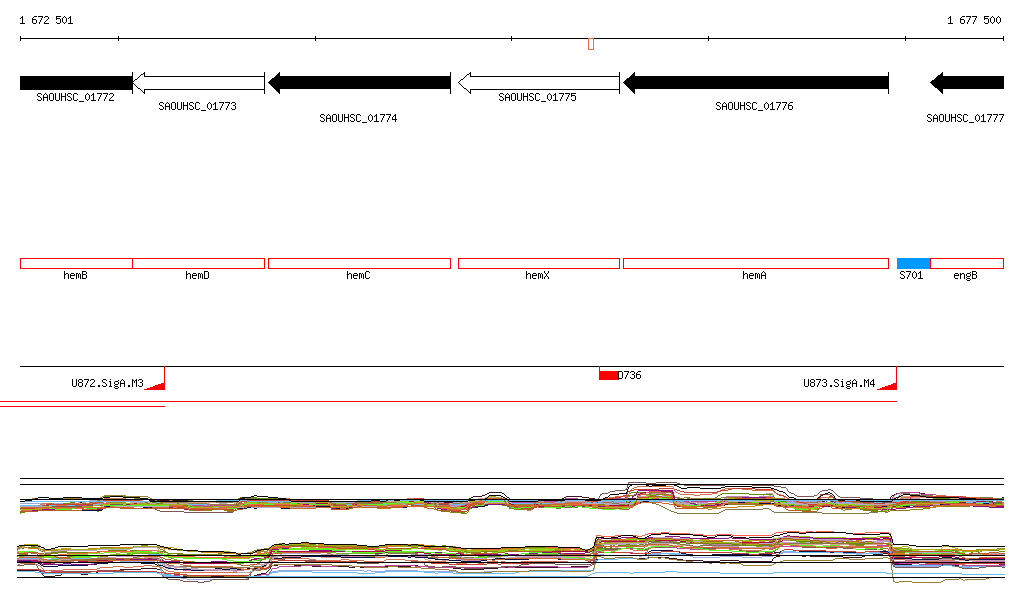Click the 1 677 500 end coordinate label

974,20
